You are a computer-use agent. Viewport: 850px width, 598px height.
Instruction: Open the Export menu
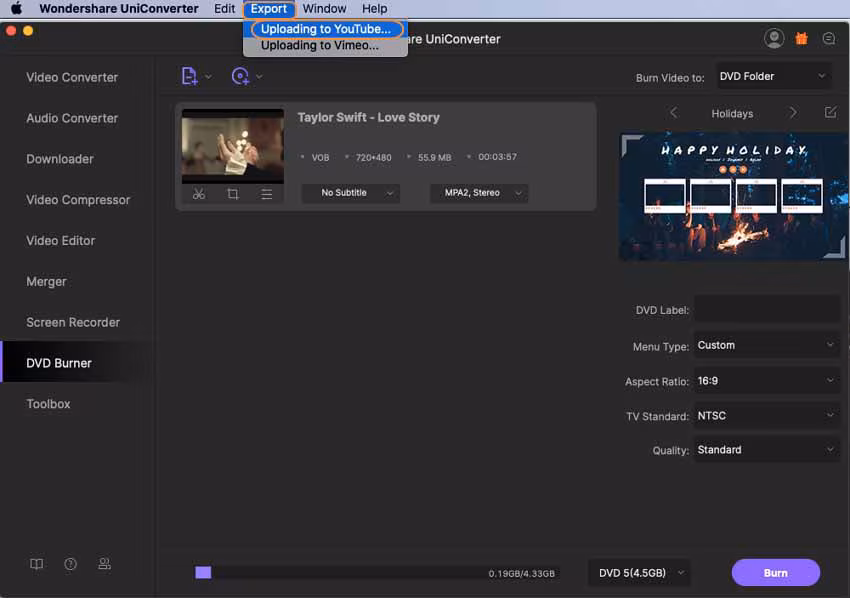pyautogui.click(x=269, y=9)
